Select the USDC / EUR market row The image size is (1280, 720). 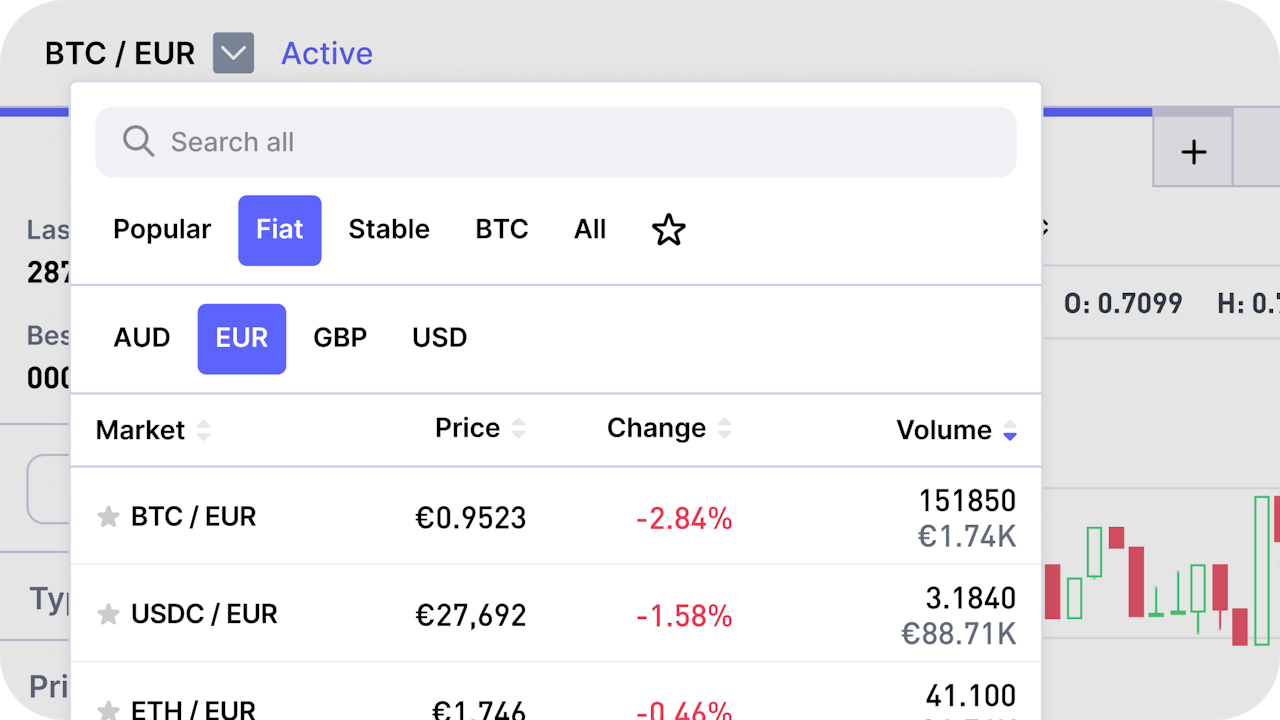point(400,615)
